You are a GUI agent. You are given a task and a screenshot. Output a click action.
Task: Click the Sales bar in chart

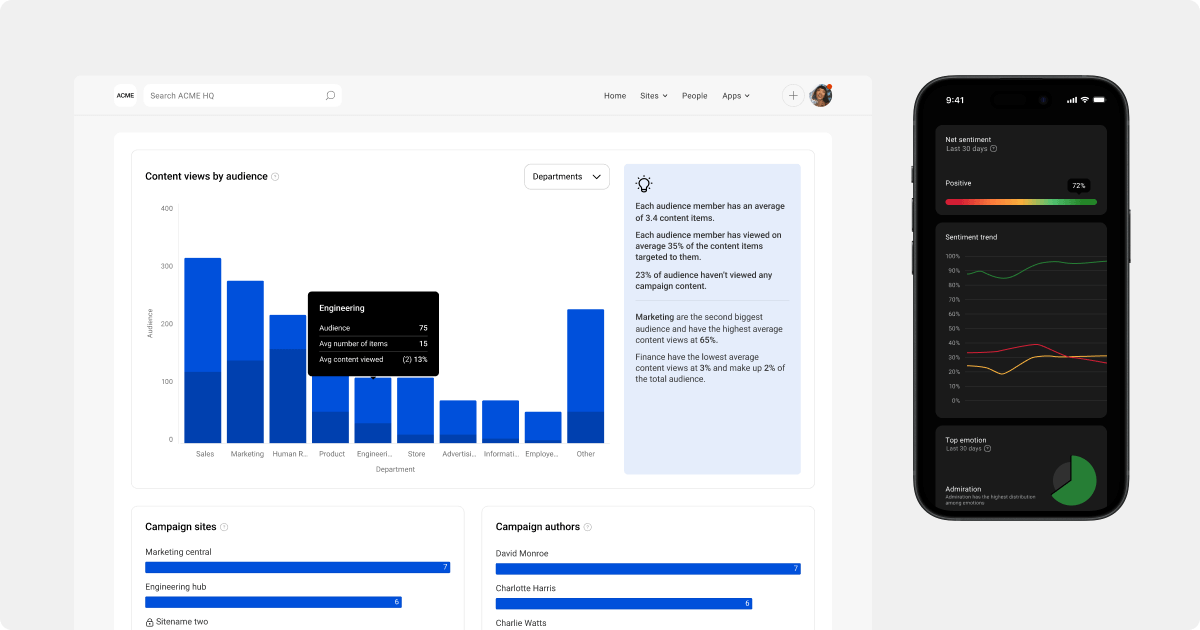[203, 350]
